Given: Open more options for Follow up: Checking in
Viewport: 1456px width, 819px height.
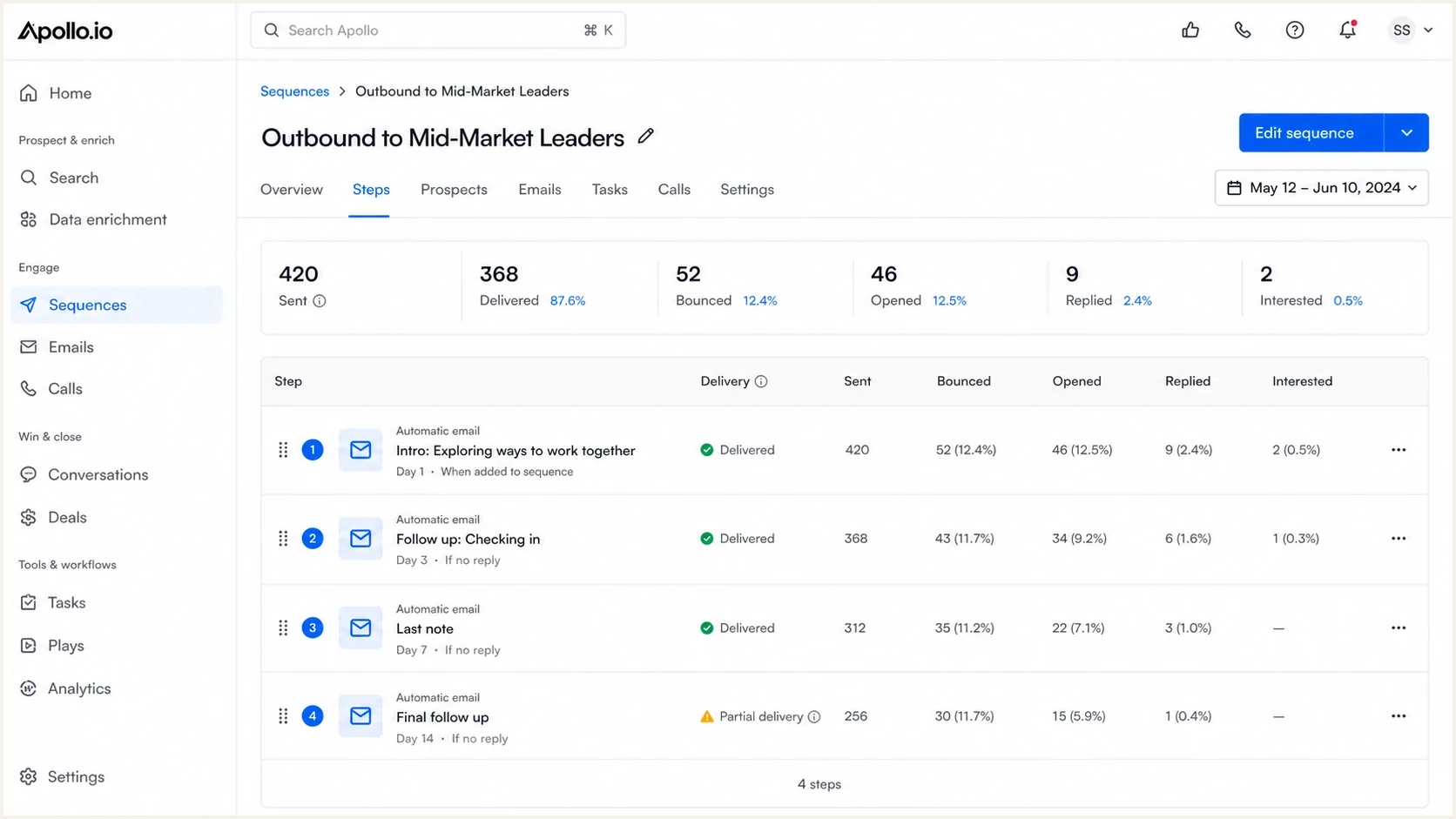Looking at the screenshot, I should pos(1399,539).
